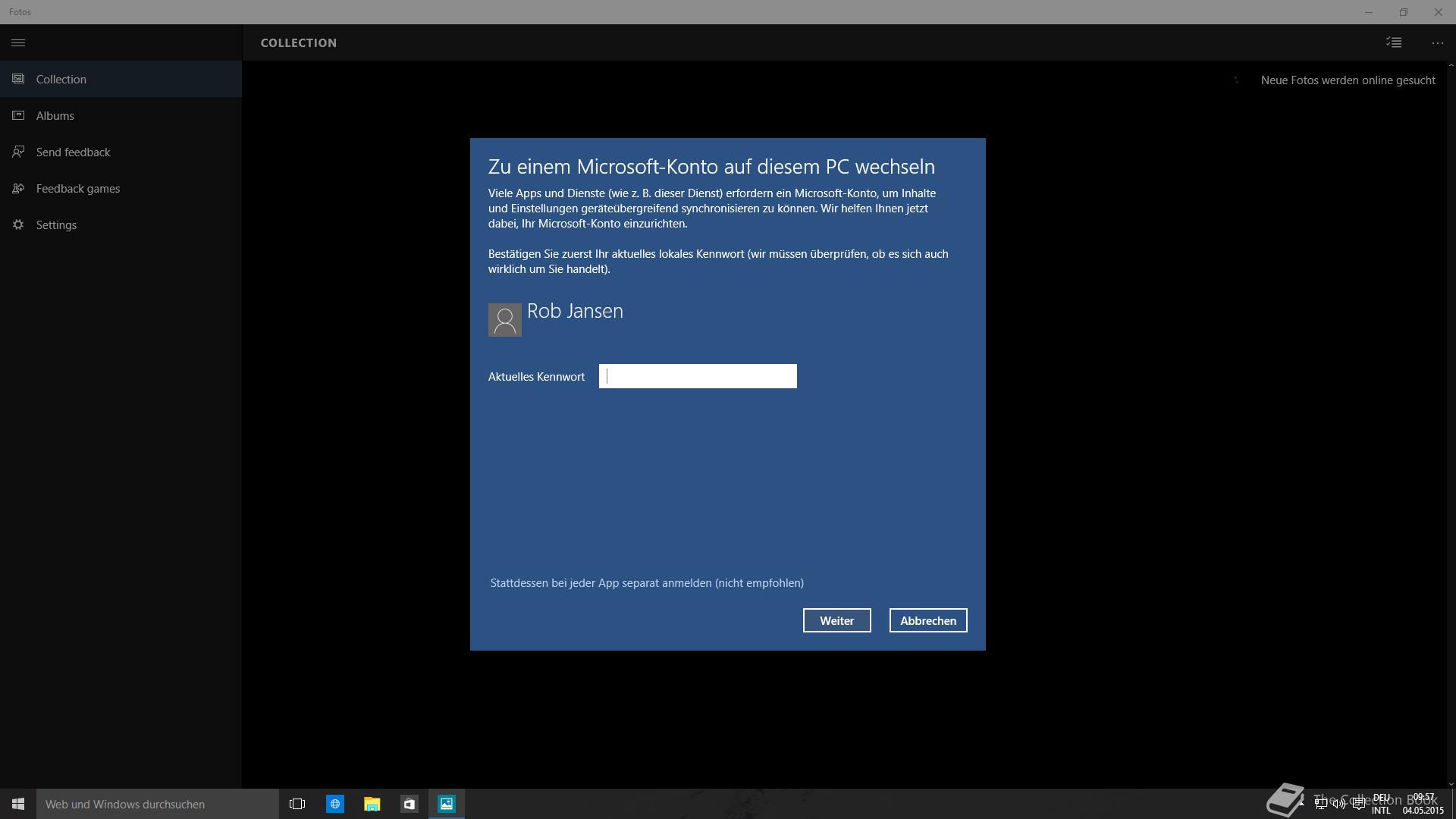Open the Settings gear icon
The image size is (1456, 819).
click(x=18, y=224)
